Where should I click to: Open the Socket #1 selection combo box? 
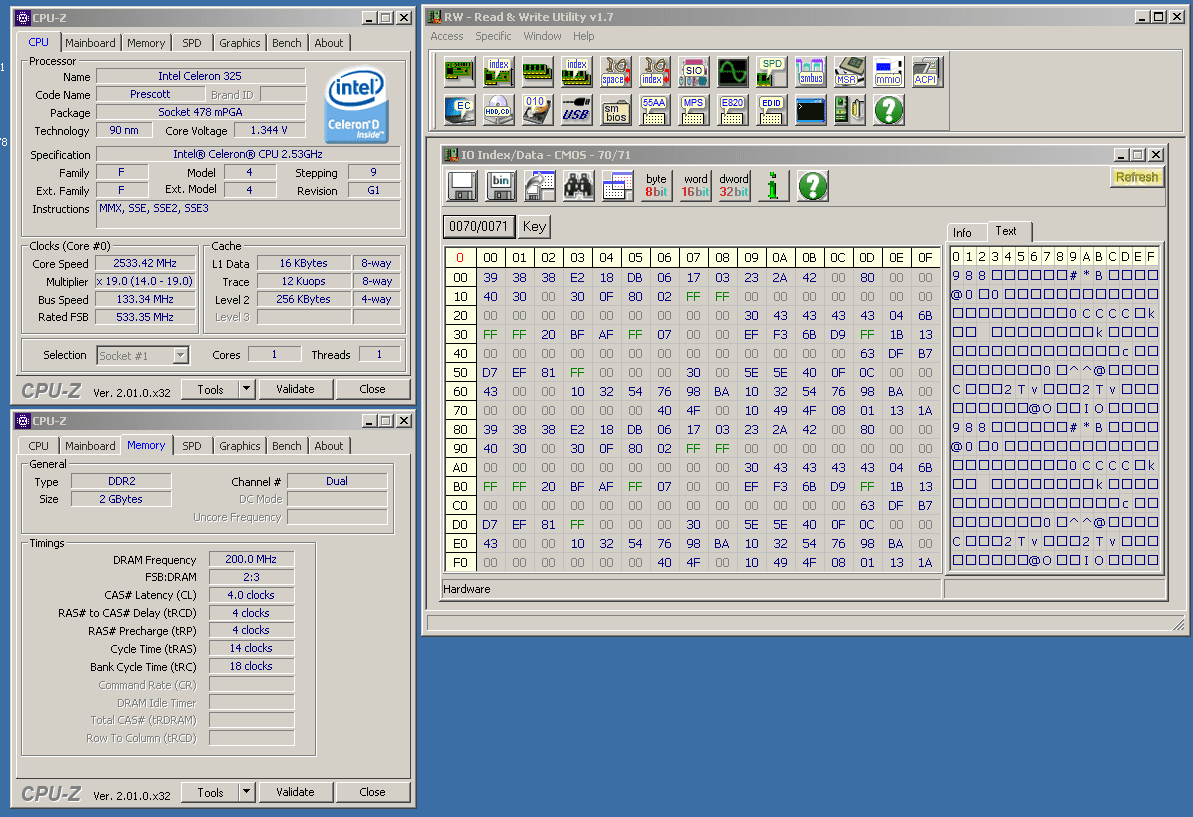[142, 355]
